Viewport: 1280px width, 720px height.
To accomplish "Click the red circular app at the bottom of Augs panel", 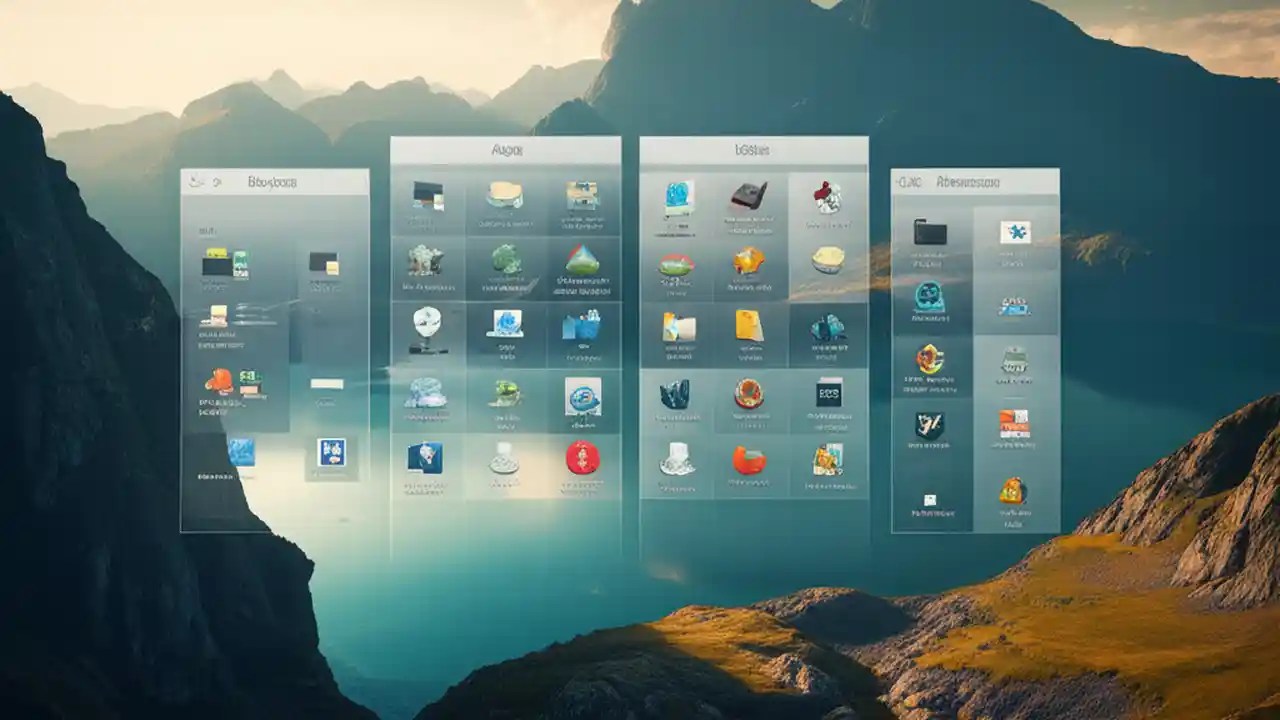I will coord(581,458).
